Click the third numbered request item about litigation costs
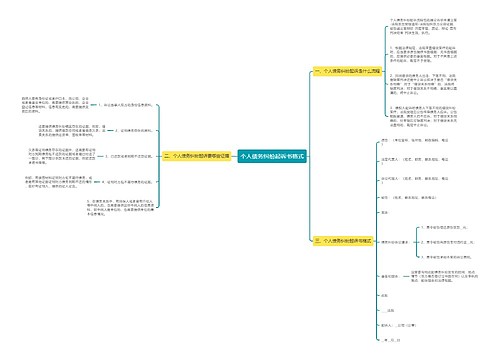The image size is (500, 360). click(x=446, y=257)
